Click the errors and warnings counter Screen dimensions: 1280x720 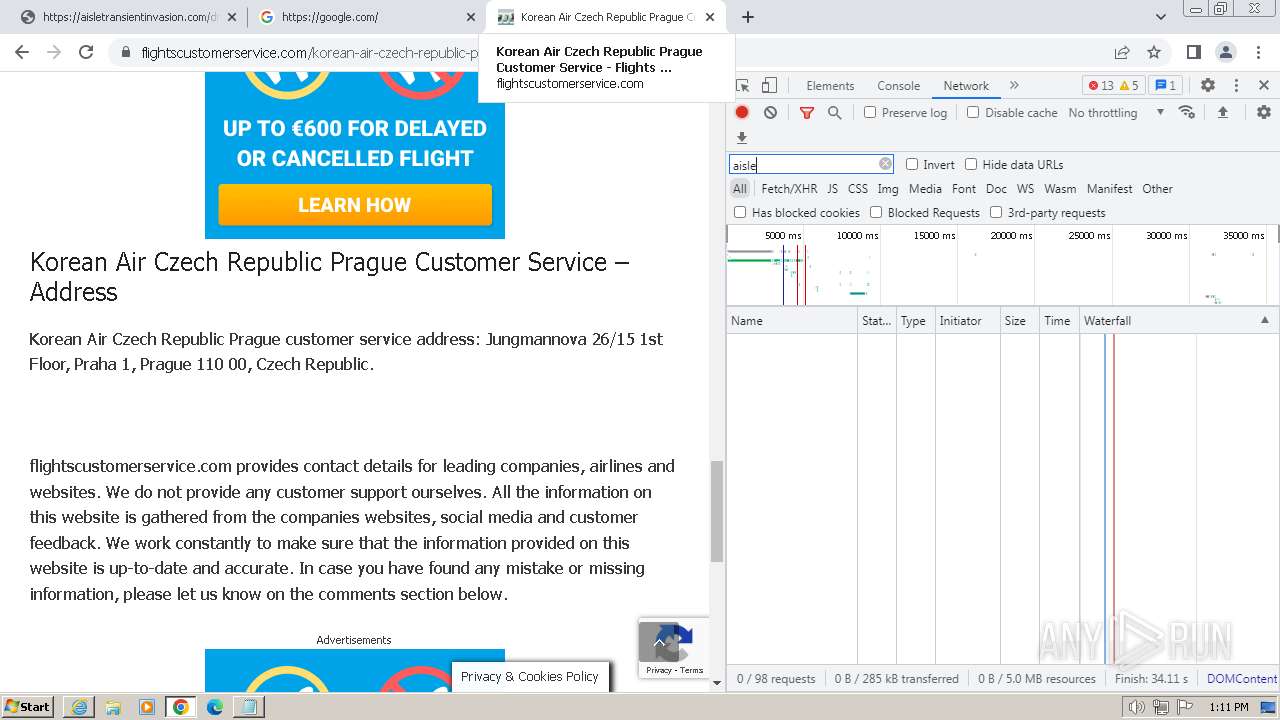[1114, 86]
